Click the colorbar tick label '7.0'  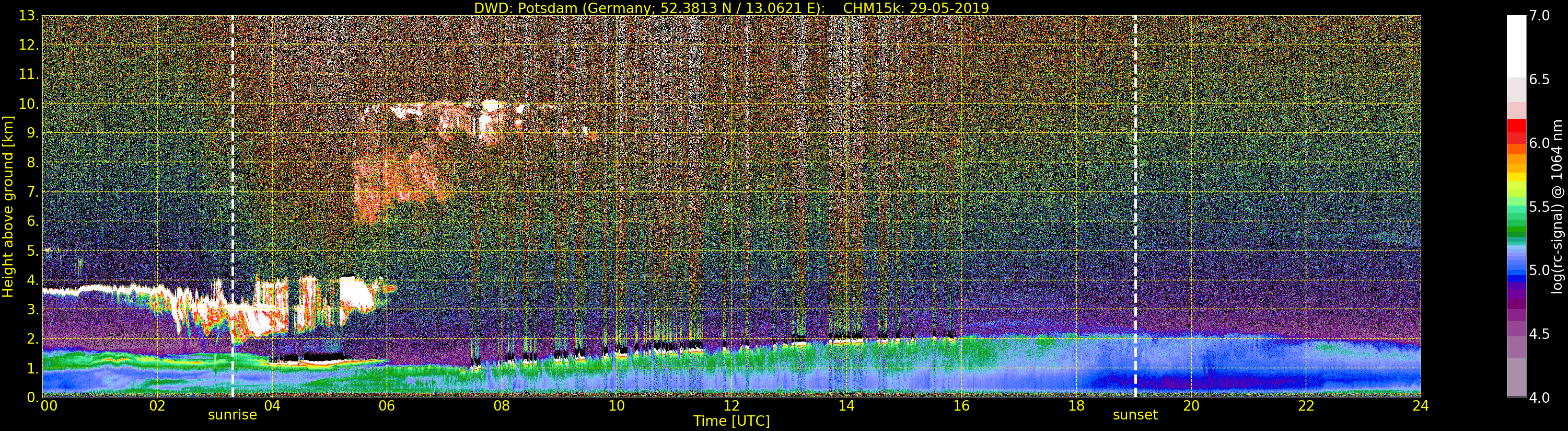[1540, 16]
